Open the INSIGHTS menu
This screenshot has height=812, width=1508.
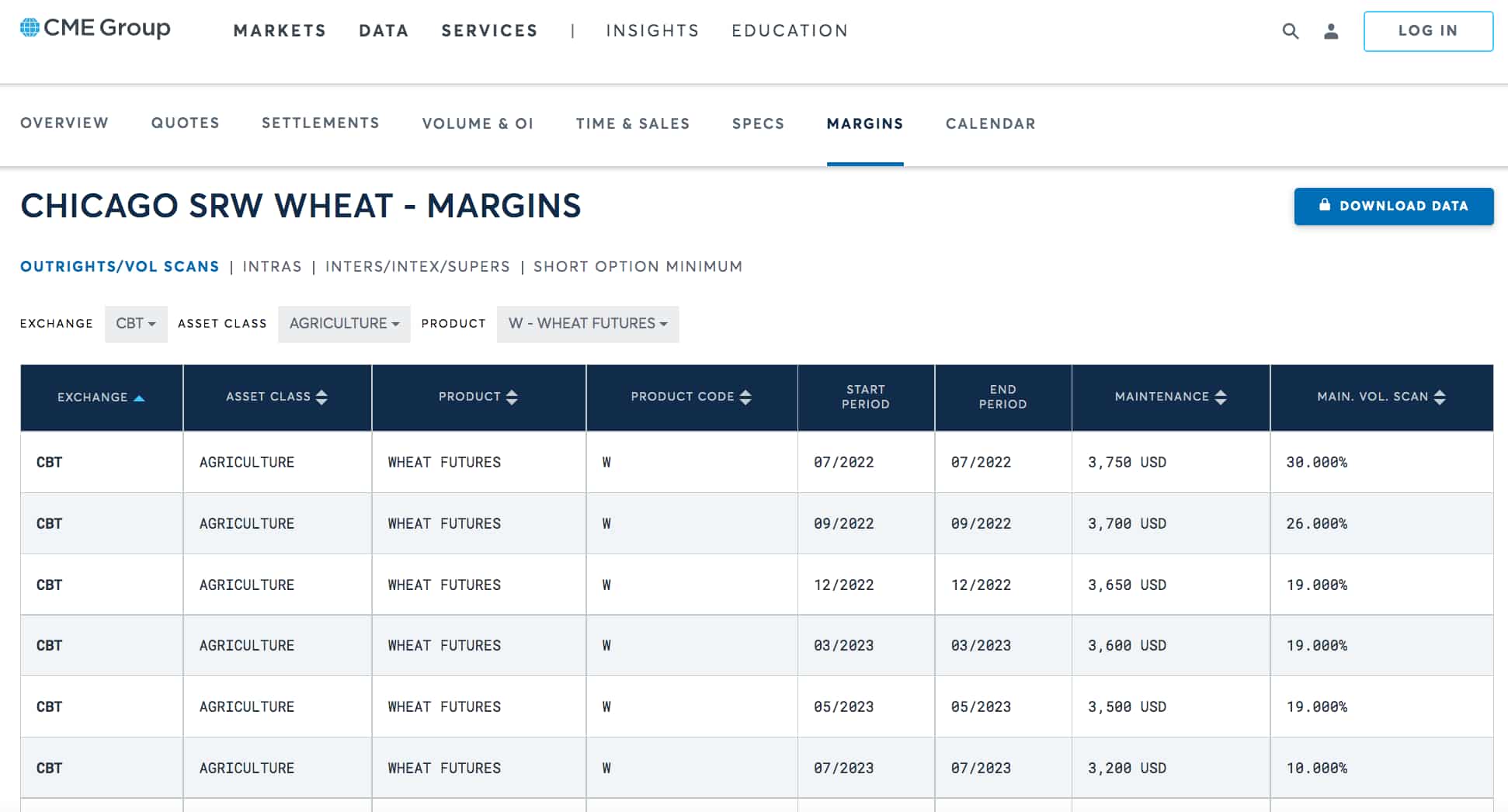point(651,30)
